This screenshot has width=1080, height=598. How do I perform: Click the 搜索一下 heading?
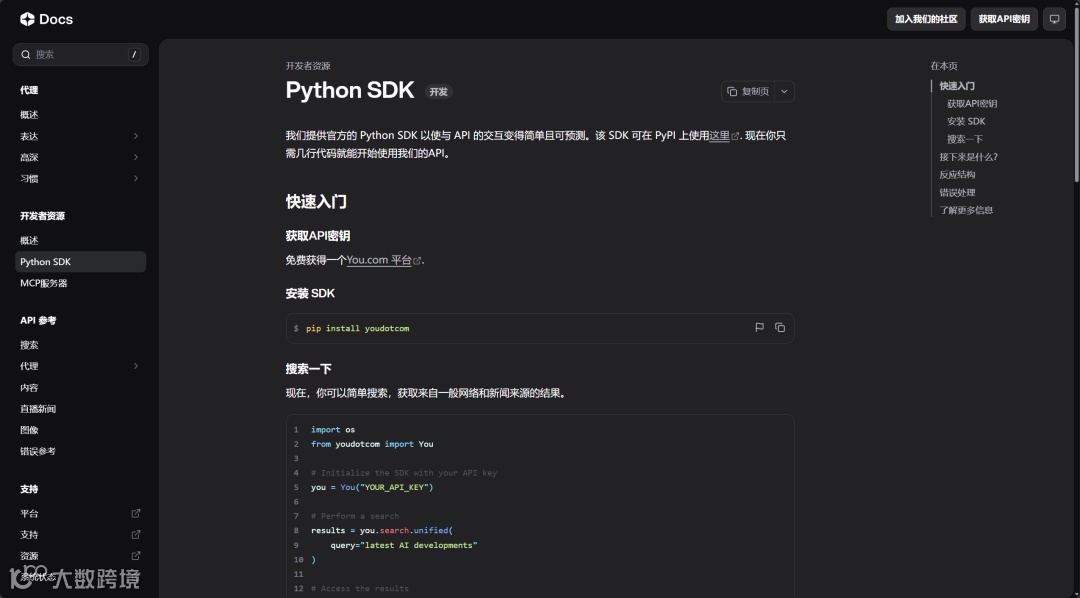pyautogui.click(x=309, y=369)
